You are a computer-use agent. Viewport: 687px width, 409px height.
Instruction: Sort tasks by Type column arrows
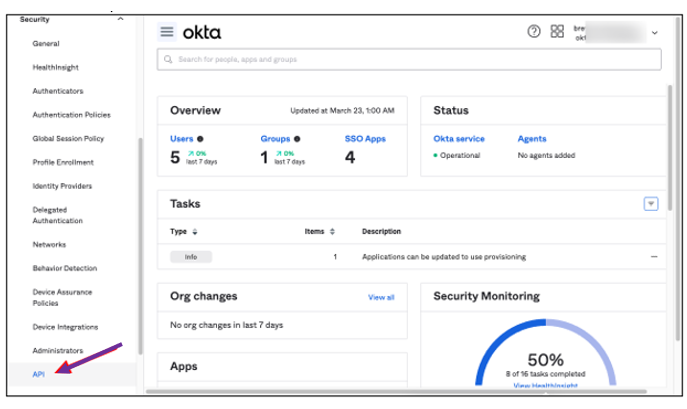coord(195,231)
